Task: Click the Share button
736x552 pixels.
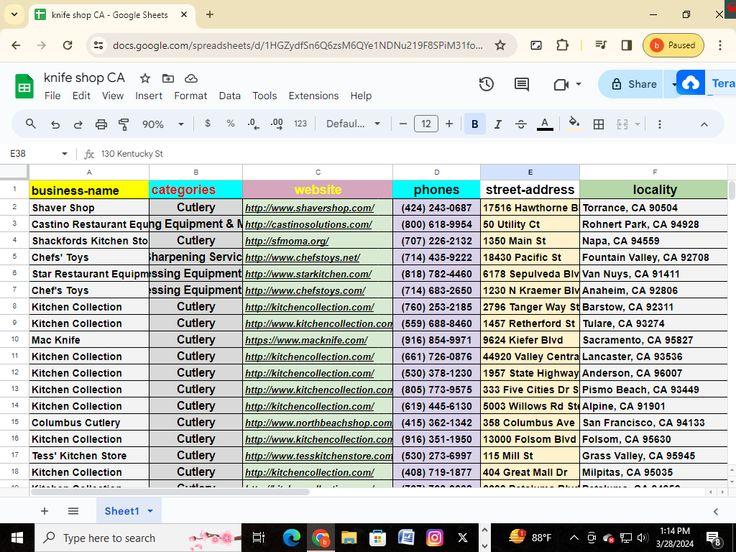Action: click(x=633, y=84)
